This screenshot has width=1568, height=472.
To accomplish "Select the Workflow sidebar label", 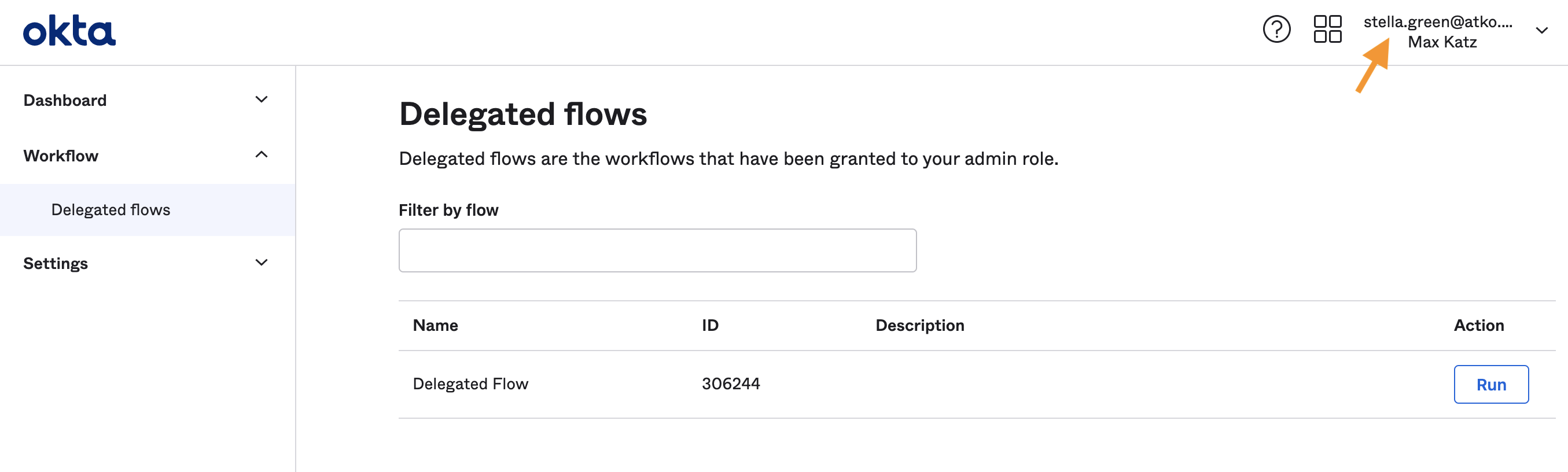I will [61, 156].
